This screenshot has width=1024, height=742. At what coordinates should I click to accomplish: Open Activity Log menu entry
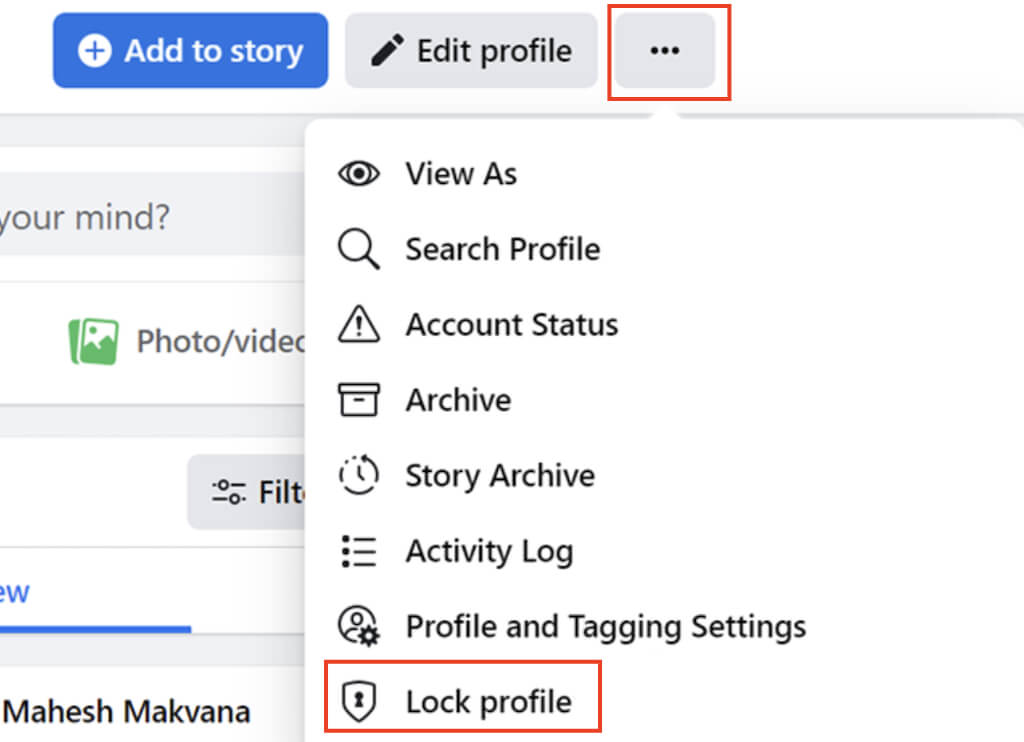pyautogui.click(x=488, y=551)
